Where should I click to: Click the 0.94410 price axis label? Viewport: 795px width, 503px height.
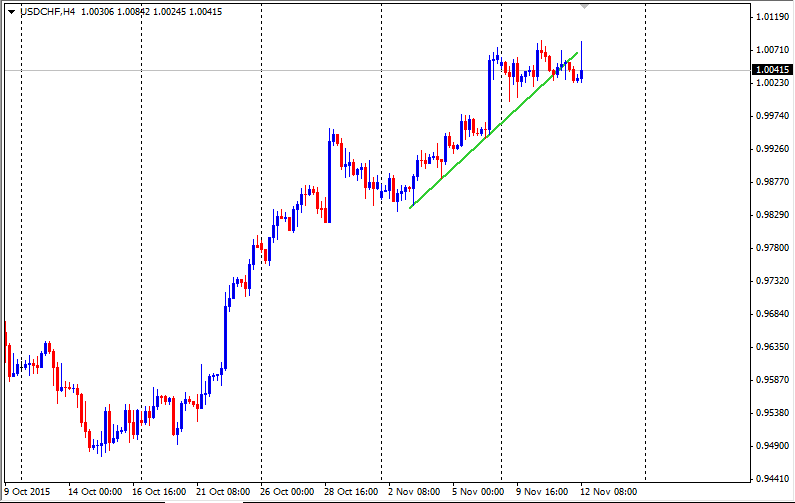tap(773, 479)
